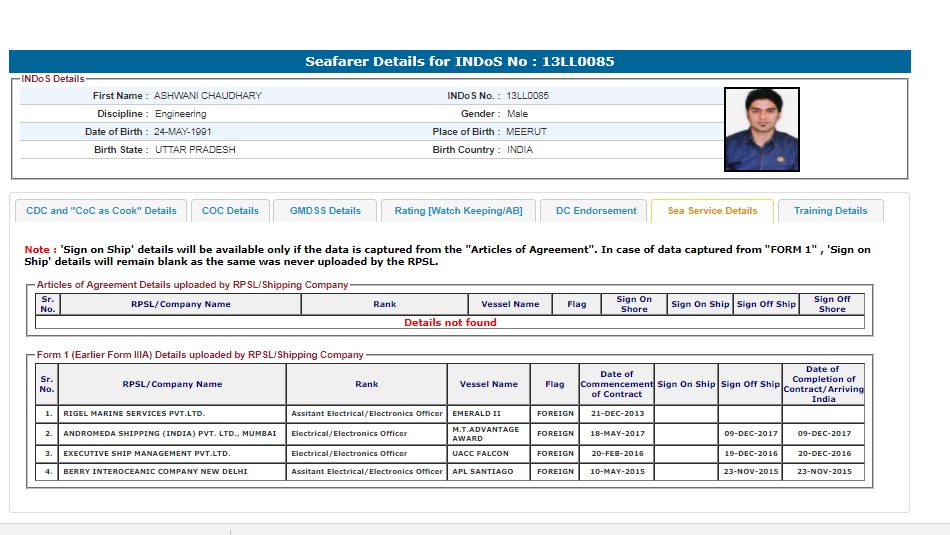Switch to the COC Details tab
950x535 pixels.
[230, 211]
